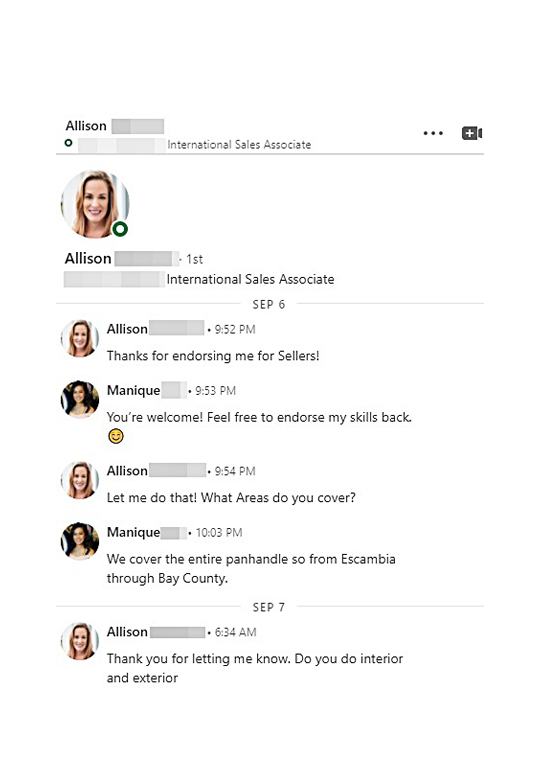Open the three-dot more options menu
The width and height of the screenshot is (551, 774).
[433, 133]
